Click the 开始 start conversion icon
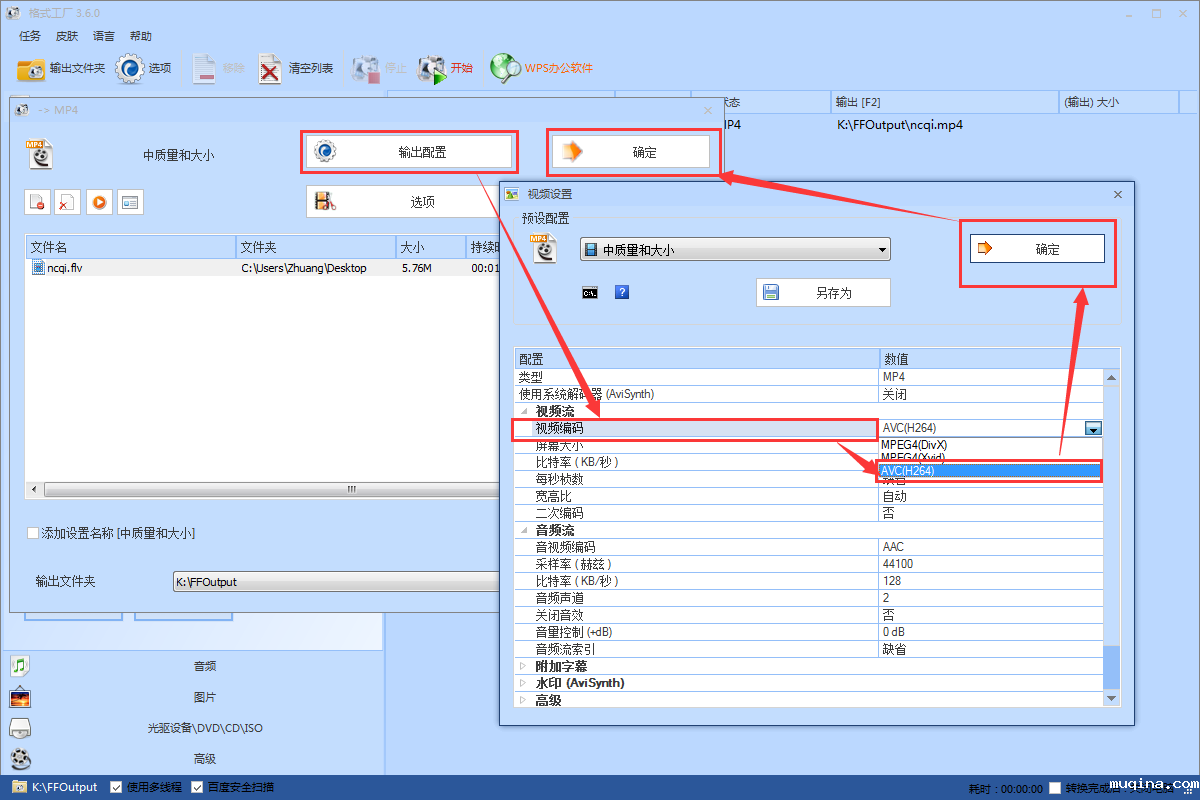1200x800 pixels. [x=432, y=69]
